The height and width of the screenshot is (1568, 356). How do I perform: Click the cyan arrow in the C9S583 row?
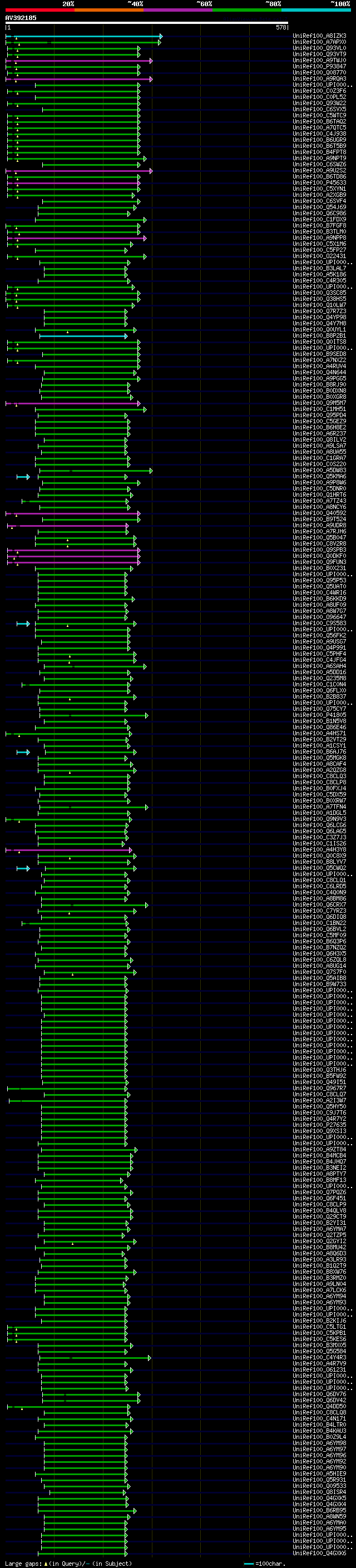pyautogui.click(x=23, y=624)
